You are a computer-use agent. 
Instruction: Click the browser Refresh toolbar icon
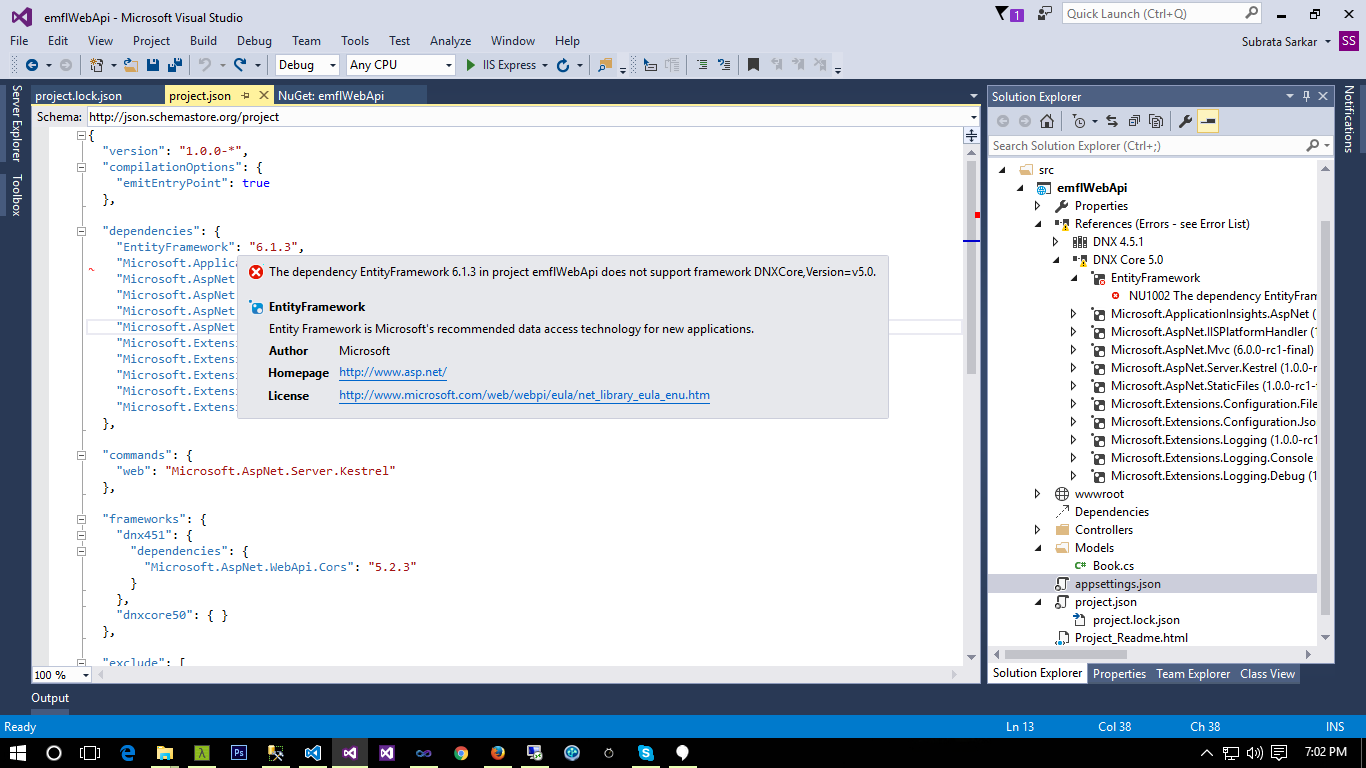tap(563, 65)
